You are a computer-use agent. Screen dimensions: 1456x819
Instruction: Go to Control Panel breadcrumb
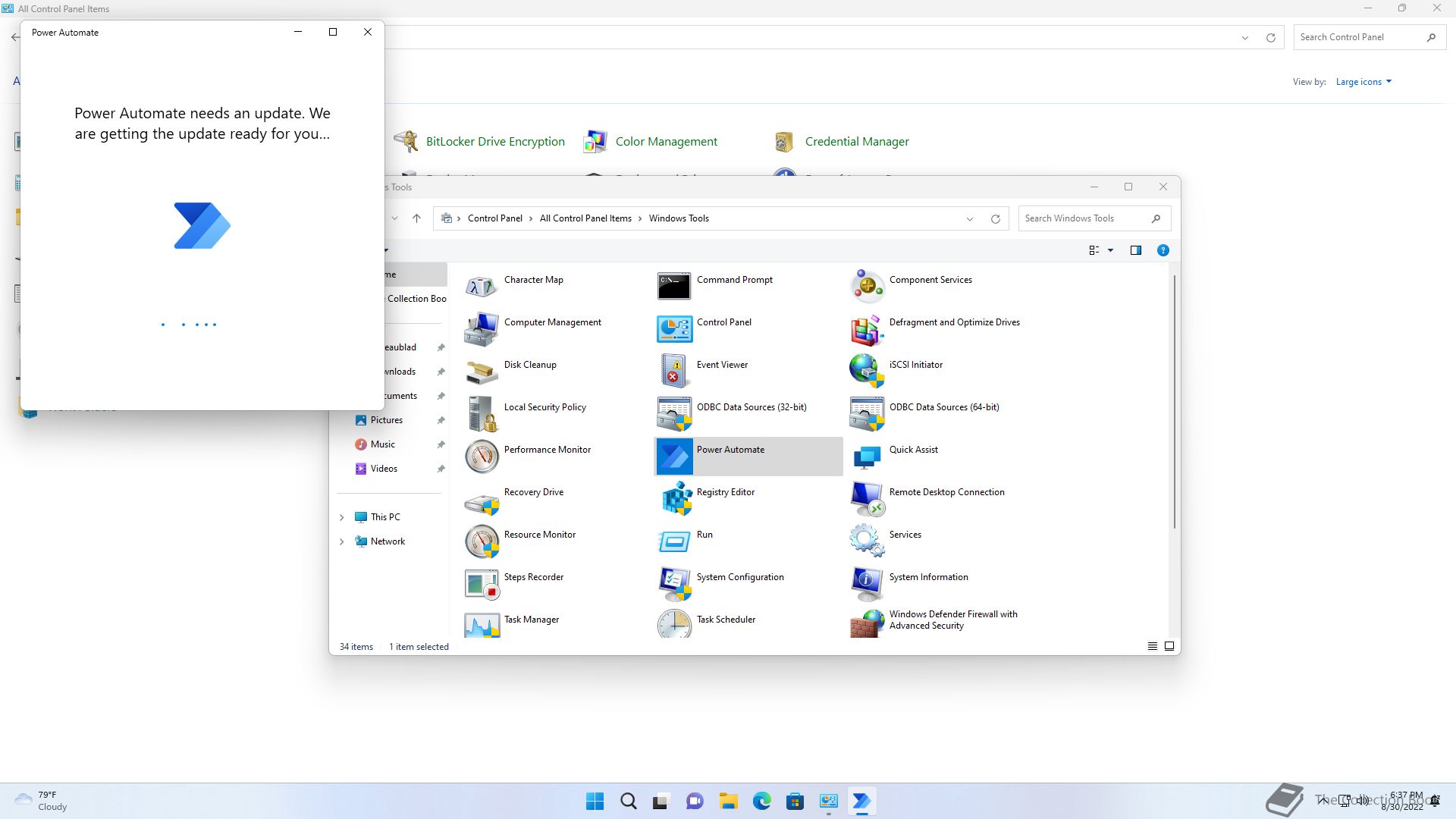point(494,218)
